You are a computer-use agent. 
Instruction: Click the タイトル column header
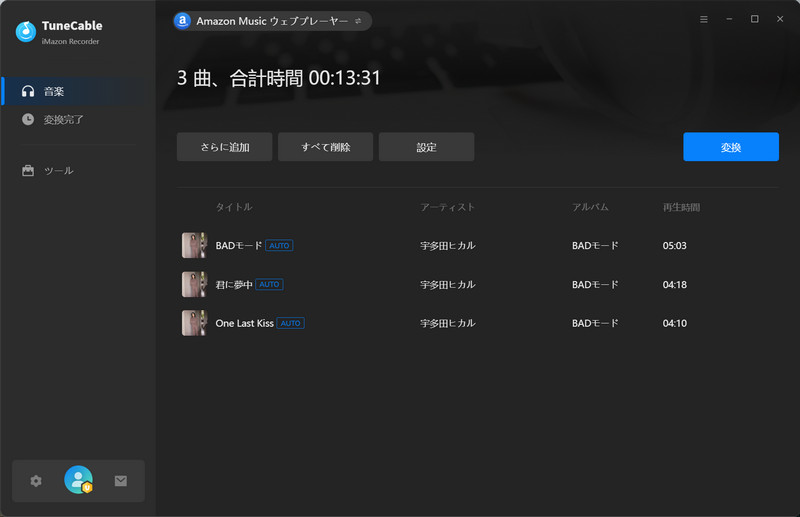(234, 207)
